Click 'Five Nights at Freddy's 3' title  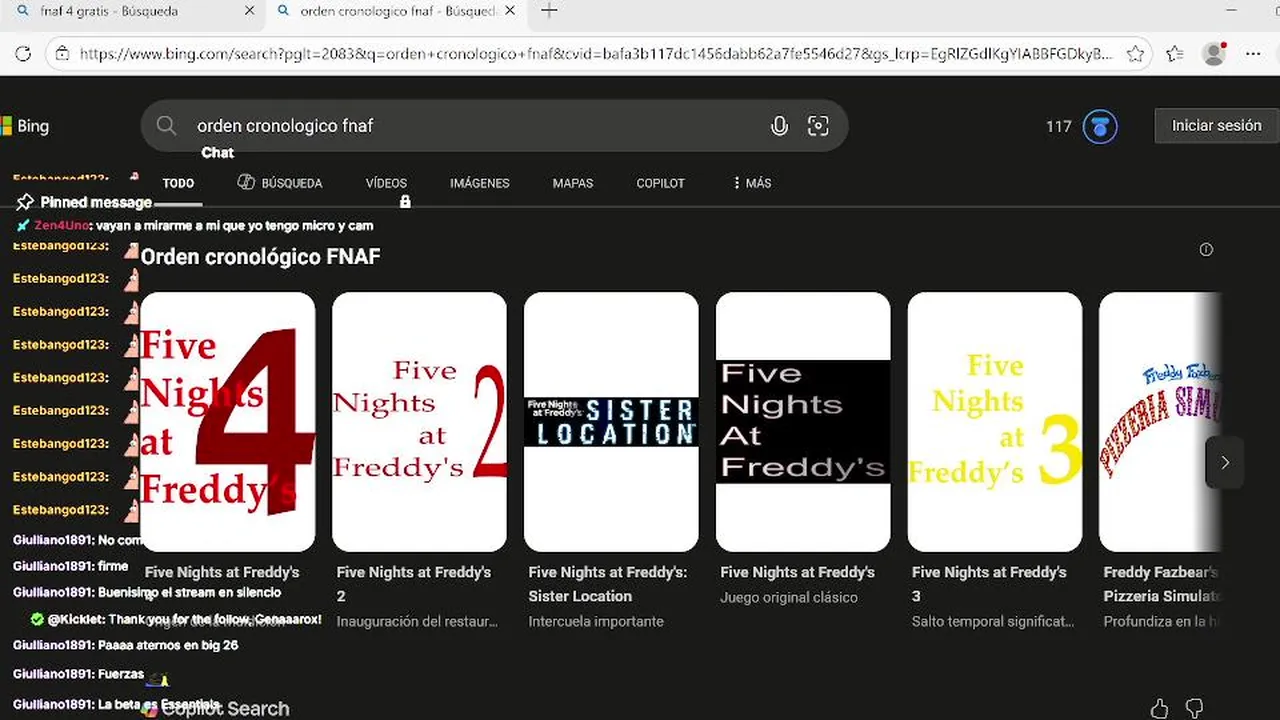989,584
